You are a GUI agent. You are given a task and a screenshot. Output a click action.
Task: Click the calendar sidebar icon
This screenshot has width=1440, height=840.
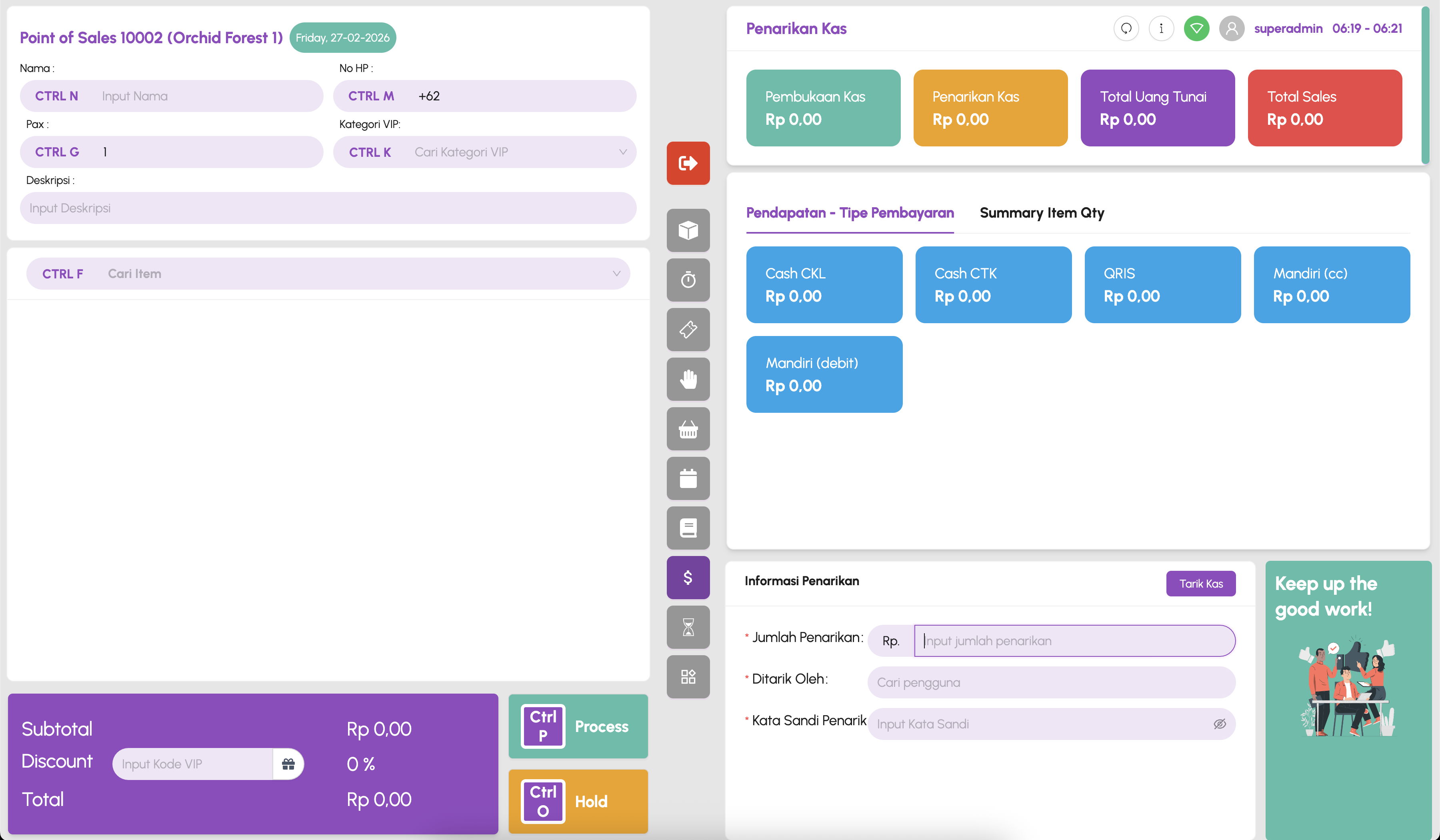click(x=688, y=478)
